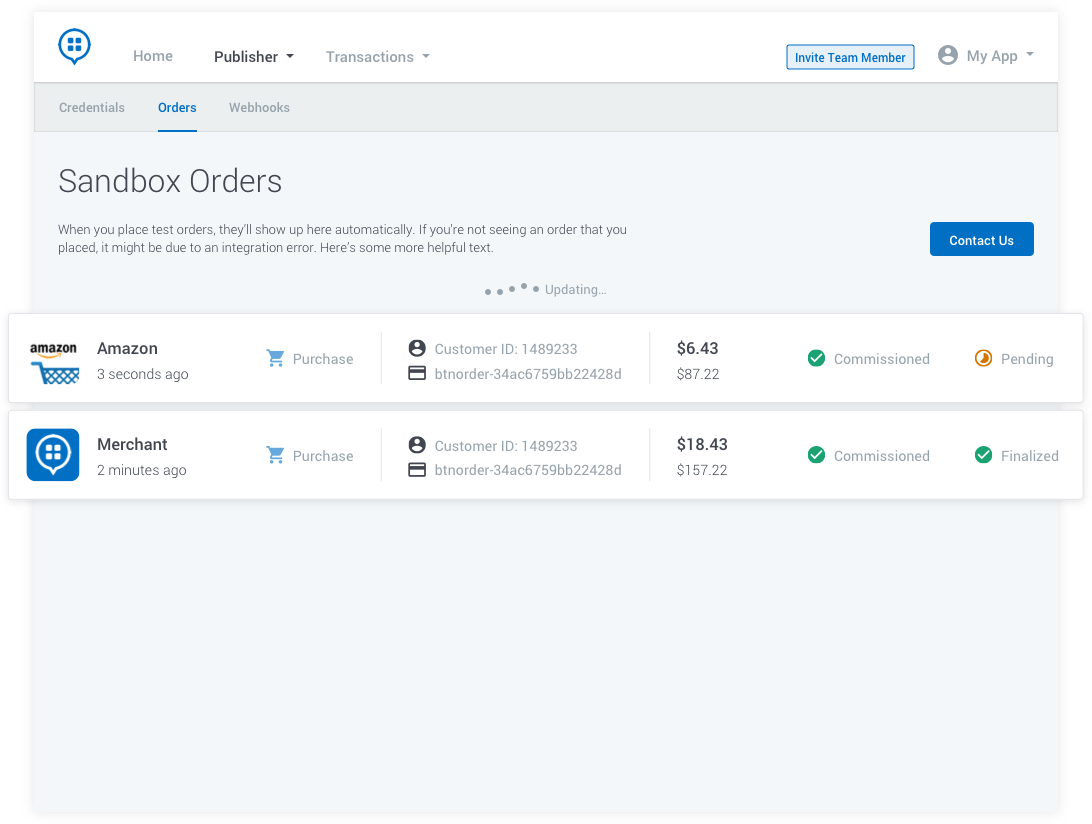
Task: Click the btnorder ID in Amazon row
Action: 528,374
